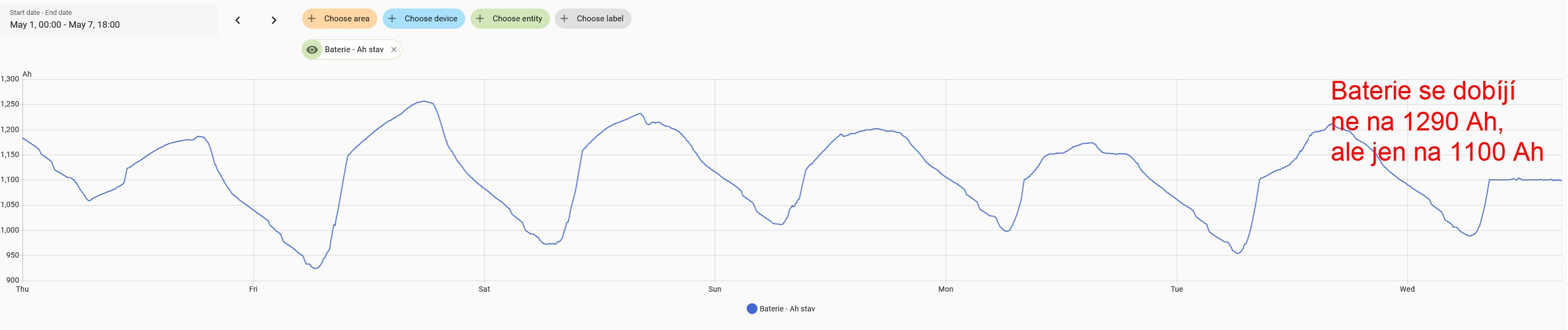Image resolution: width=1568 pixels, height=330 pixels.
Task: Toggle the Baterie - Ah stav legend series
Action: pos(787,309)
